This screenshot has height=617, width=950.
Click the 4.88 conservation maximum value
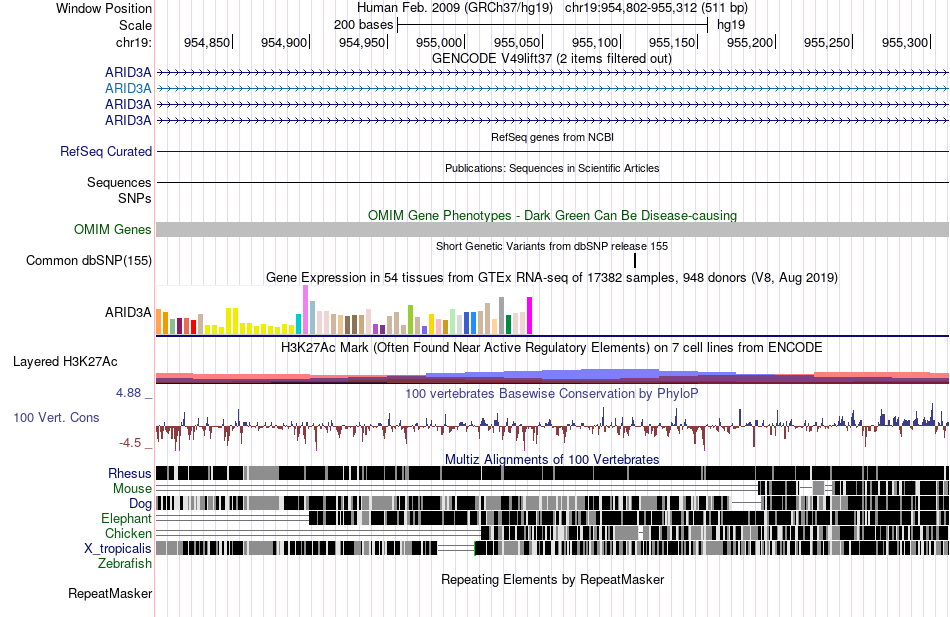coord(128,393)
